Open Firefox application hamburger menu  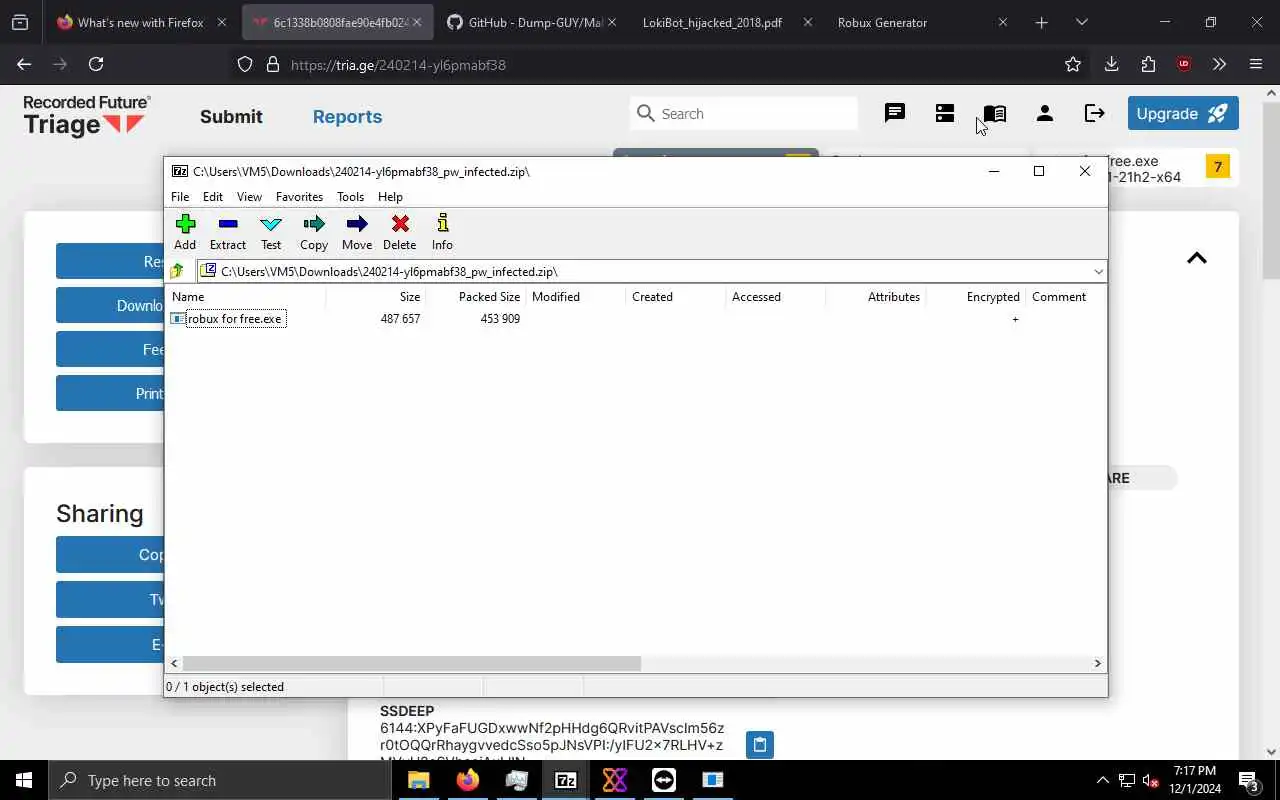pyautogui.click(x=1256, y=64)
